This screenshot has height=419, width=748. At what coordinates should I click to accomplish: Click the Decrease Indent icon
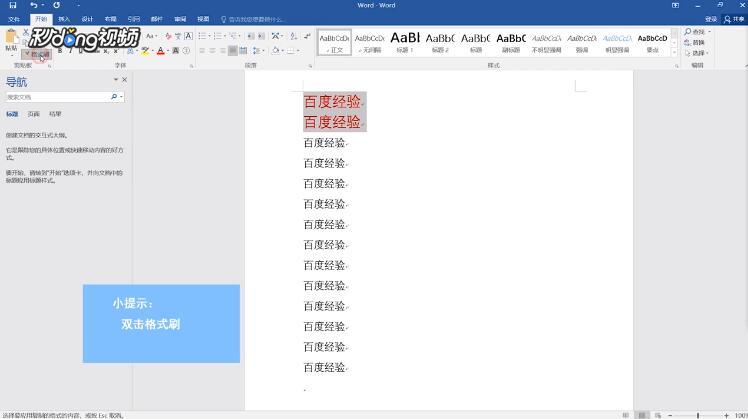(251, 36)
